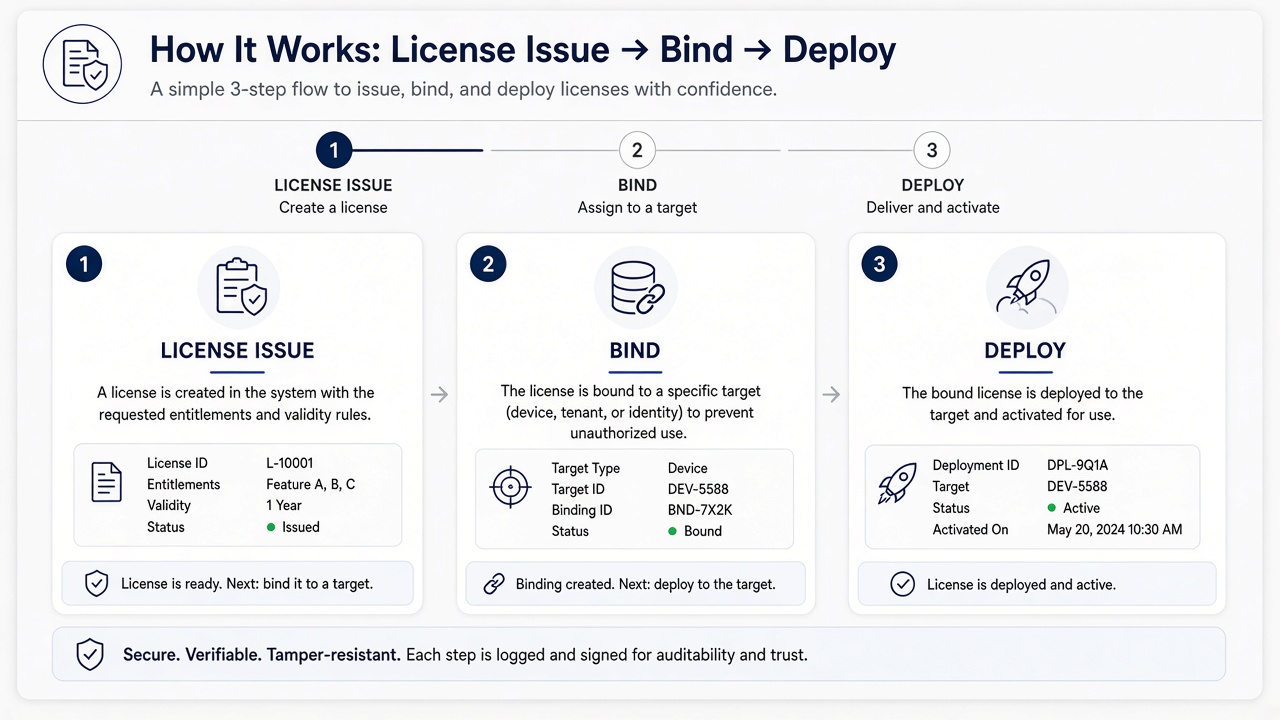Click the green status dot next to Bound
The width and height of the screenshot is (1280, 720).
pyautogui.click(x=672, y=531)
